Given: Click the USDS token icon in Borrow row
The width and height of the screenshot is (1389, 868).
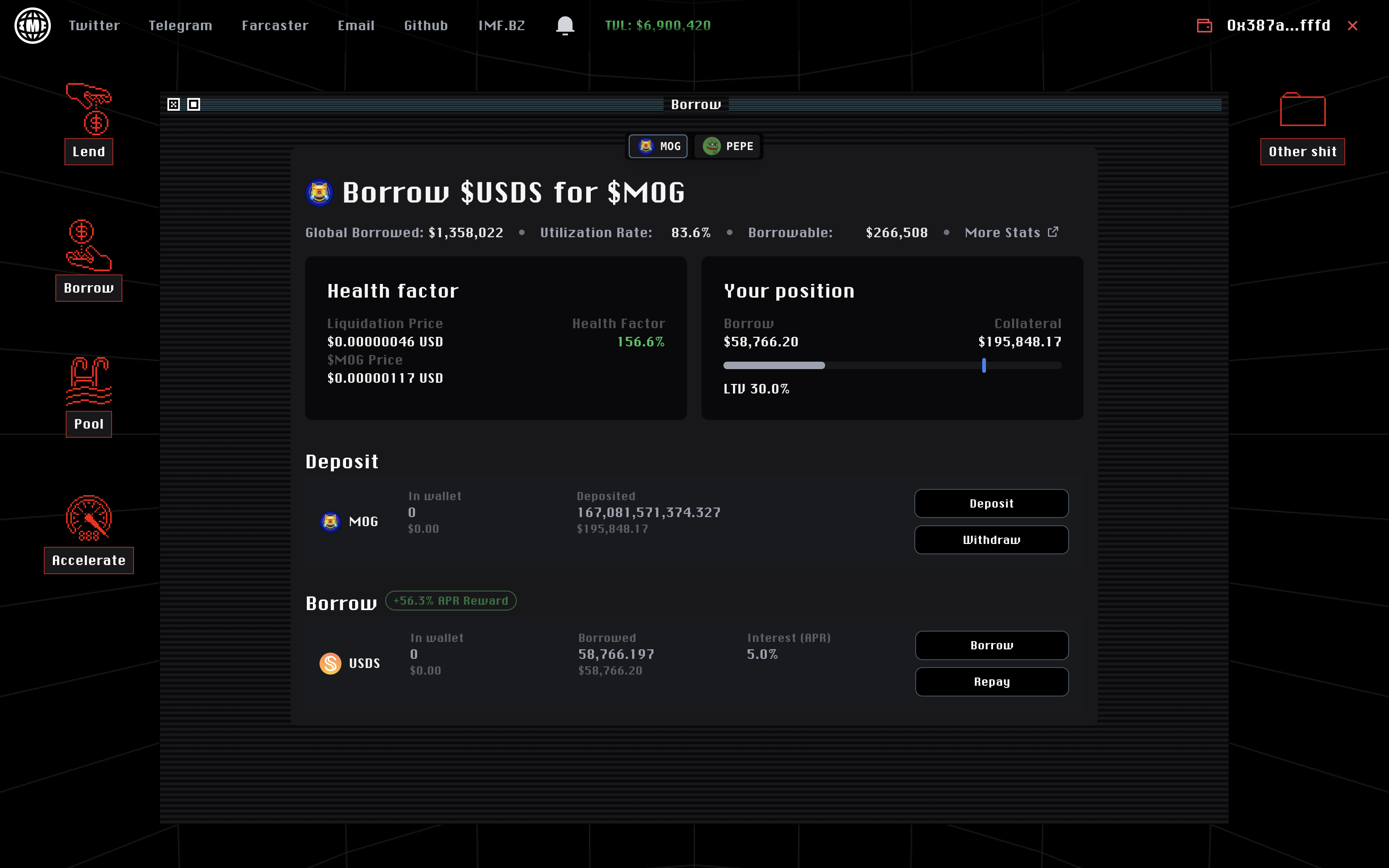Looking at the screenshot, I should coord(330,664).
